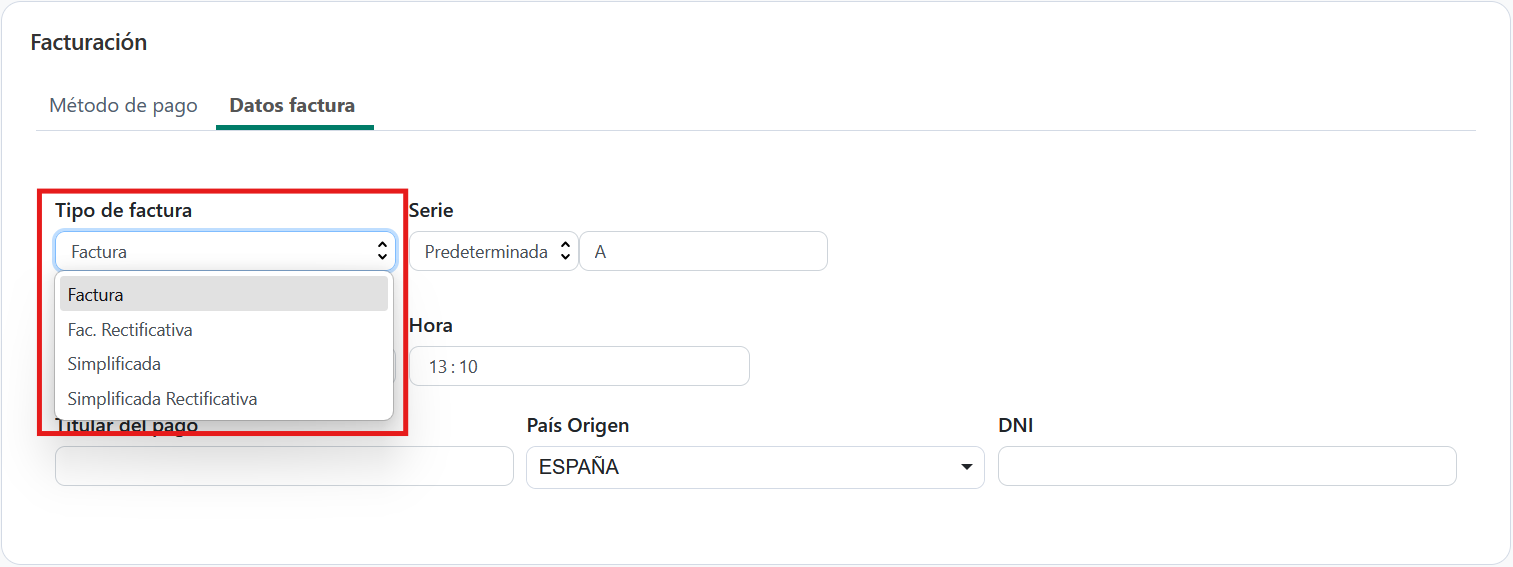
Task: Select the Fac. Rectificativa option
Action: [x=130, y=329]
